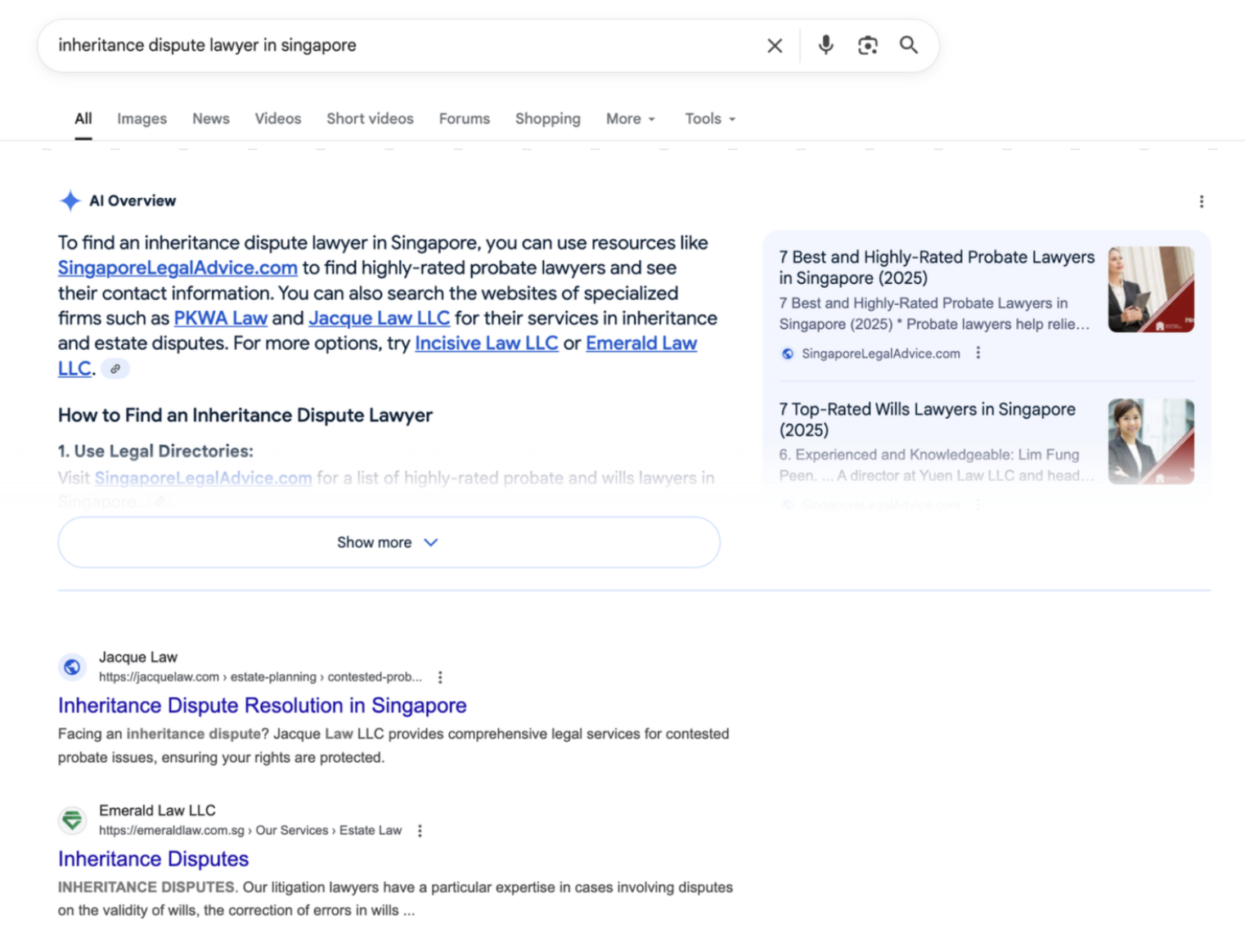Switch to the News tab

(x=210, y=119)
